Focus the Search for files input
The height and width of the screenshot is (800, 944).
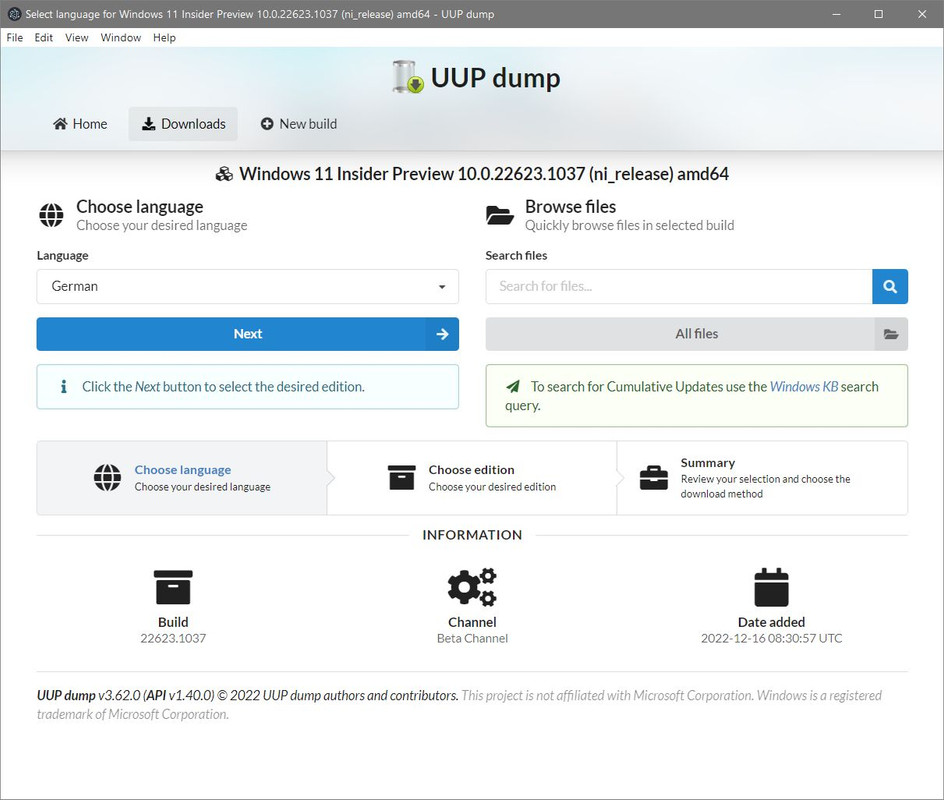[678, 287]
